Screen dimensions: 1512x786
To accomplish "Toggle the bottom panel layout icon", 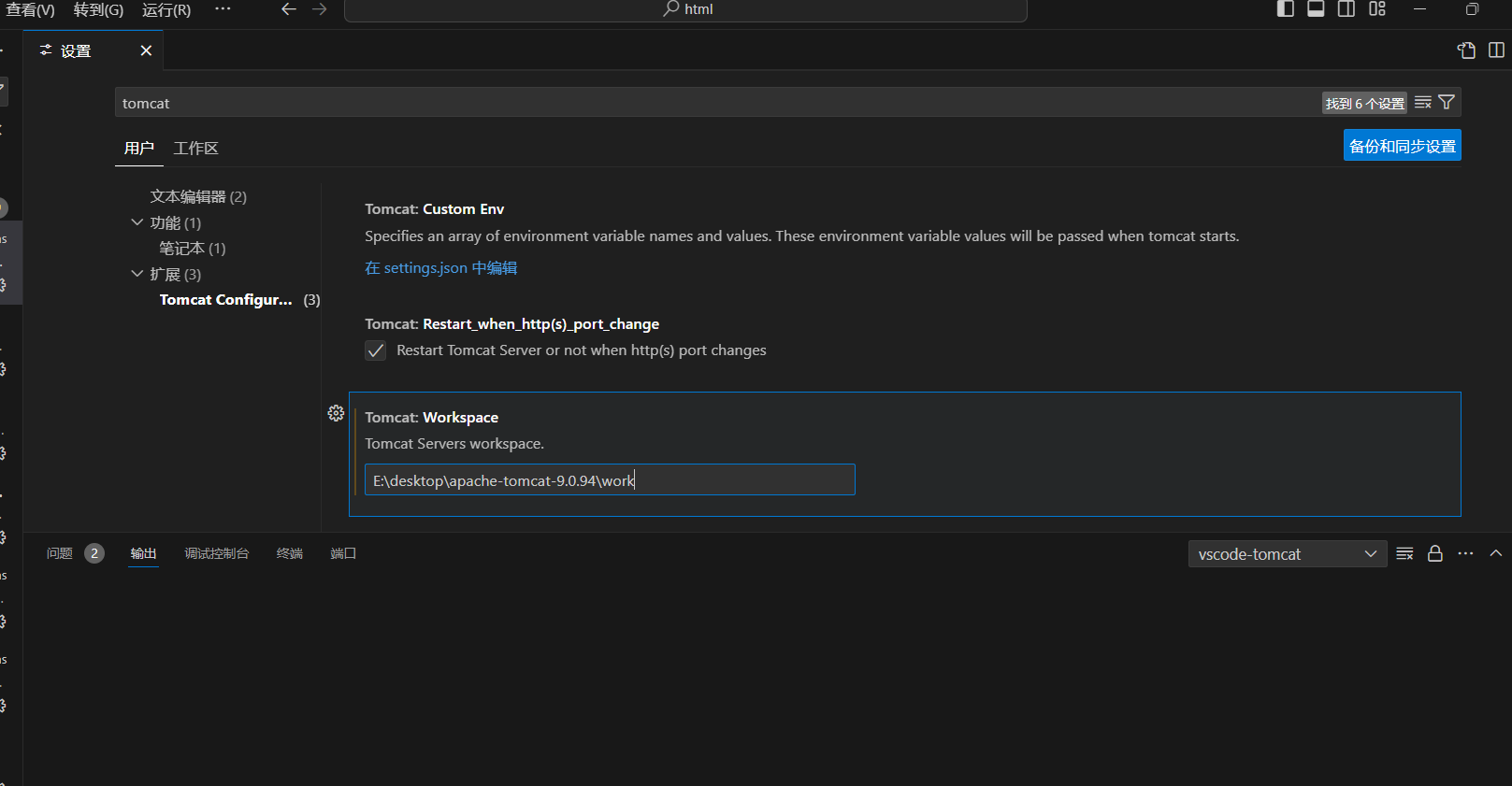I will point(1316,9).
